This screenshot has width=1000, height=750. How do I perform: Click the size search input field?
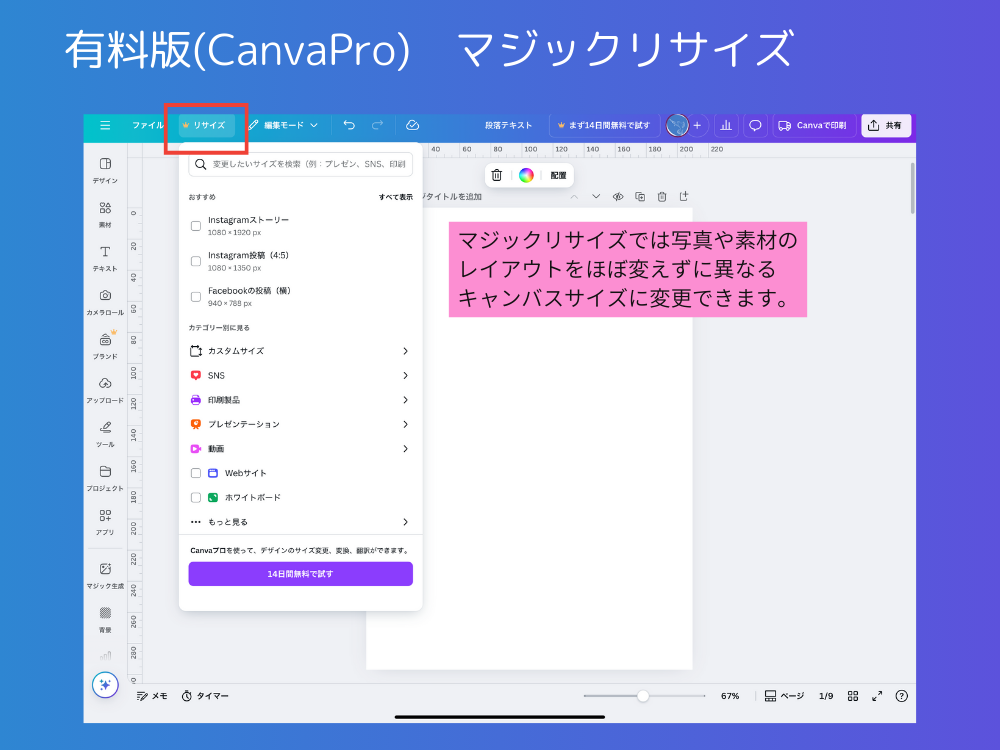point(300,164)
